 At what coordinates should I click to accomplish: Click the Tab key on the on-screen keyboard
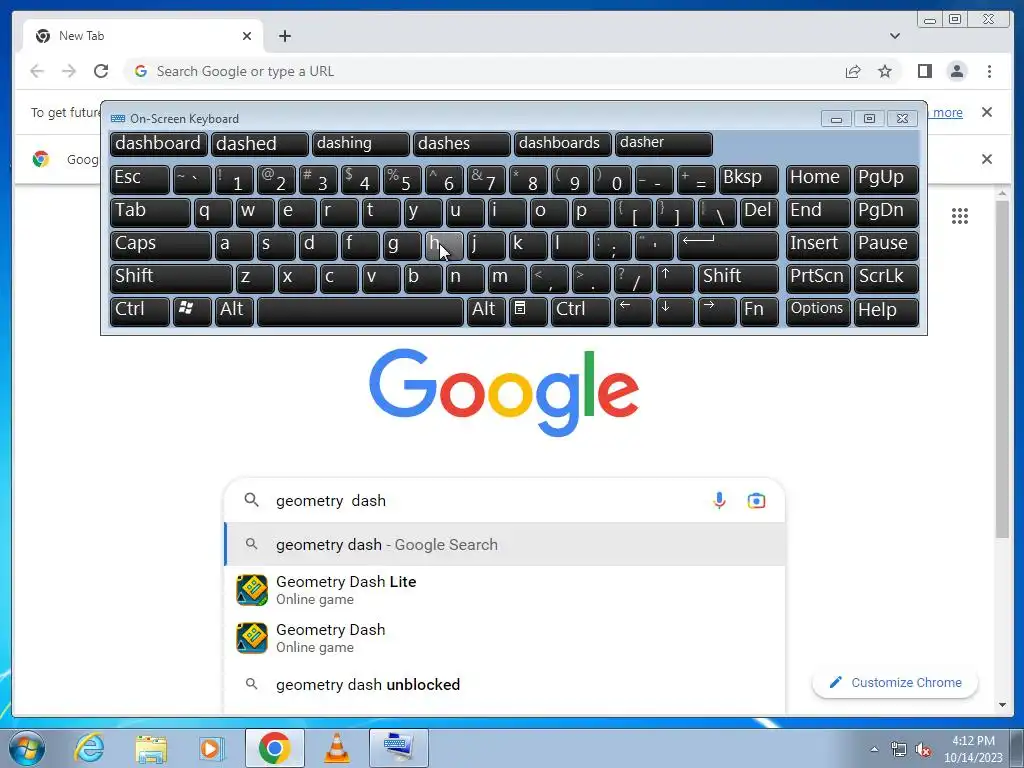coord(150,213)
